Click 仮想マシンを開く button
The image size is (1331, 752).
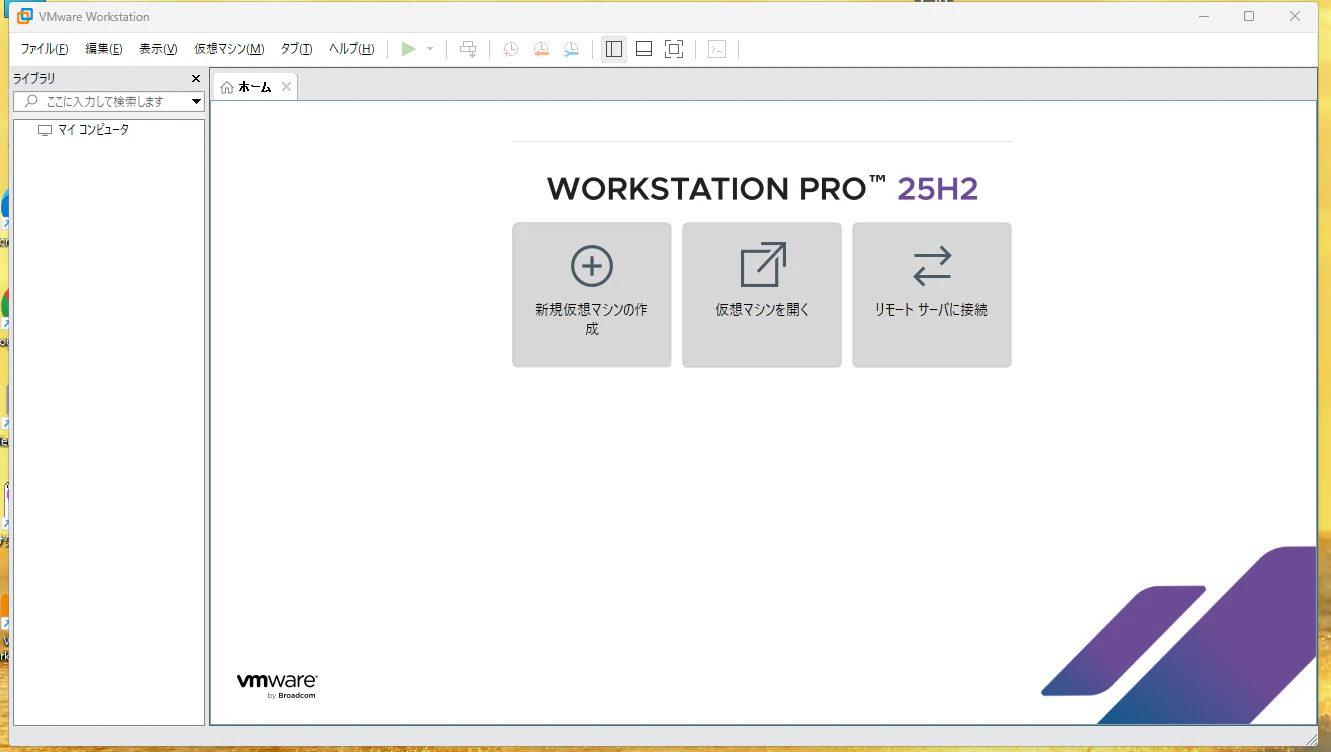tap(762, 295)
